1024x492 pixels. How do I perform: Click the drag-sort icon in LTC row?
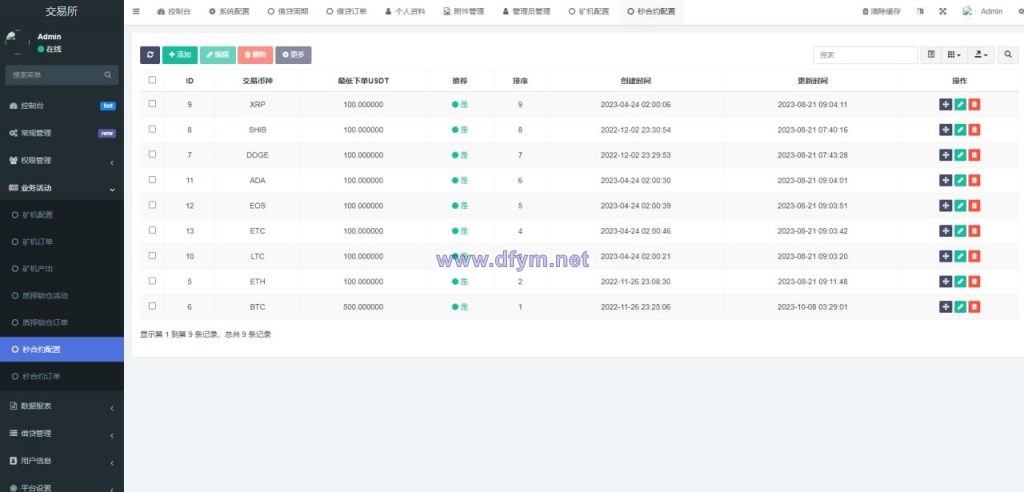point(945,256)
